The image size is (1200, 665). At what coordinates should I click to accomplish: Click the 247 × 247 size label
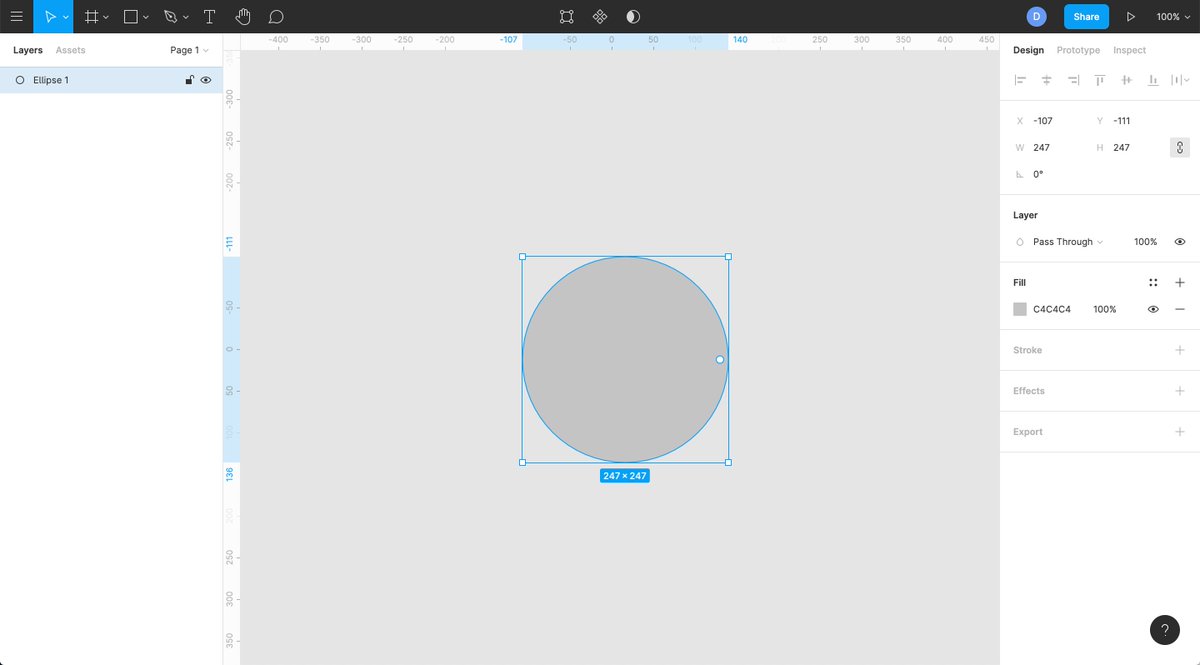pyautogui.click(x=625, y=476)
